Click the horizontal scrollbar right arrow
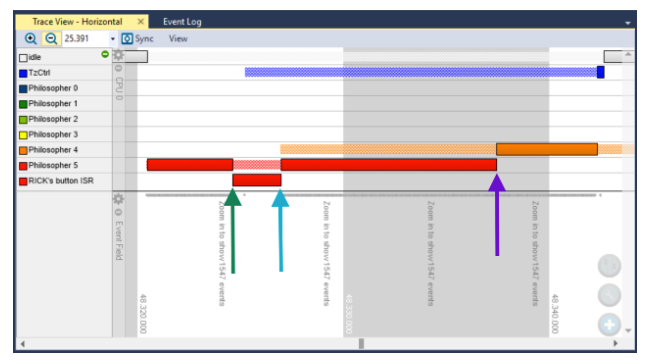The image size is (650, 364). pos(616,343)
